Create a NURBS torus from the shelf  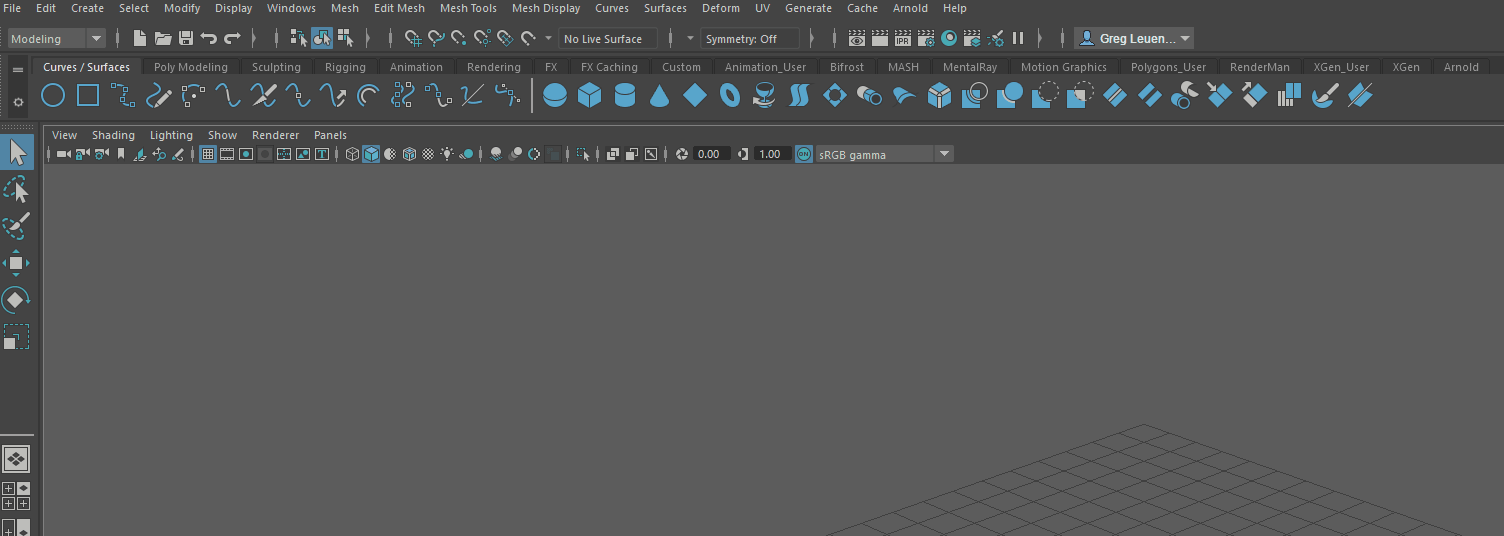(x=730, y=96)
